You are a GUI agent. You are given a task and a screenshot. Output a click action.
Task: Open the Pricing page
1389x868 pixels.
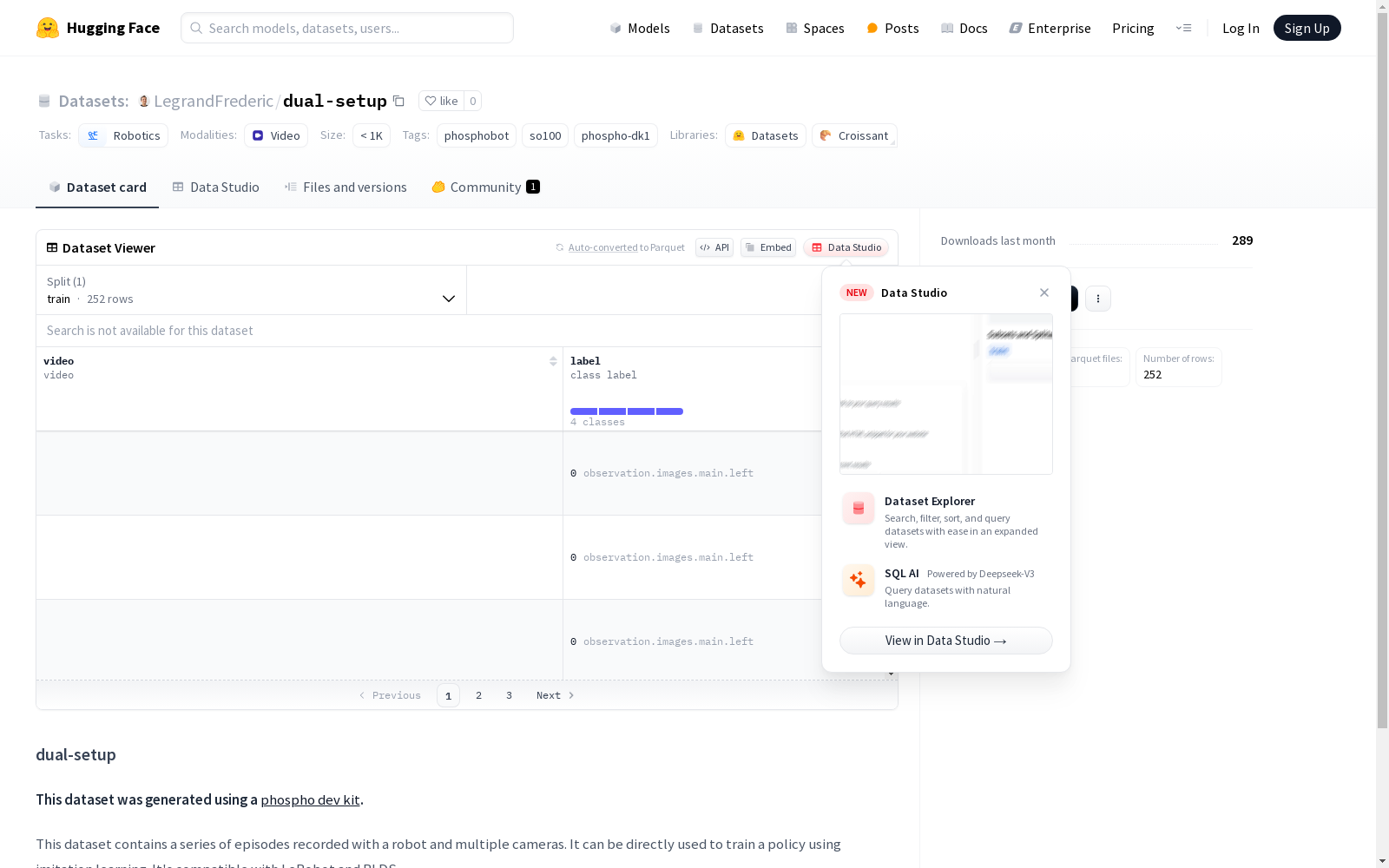tap(1133, 28)
